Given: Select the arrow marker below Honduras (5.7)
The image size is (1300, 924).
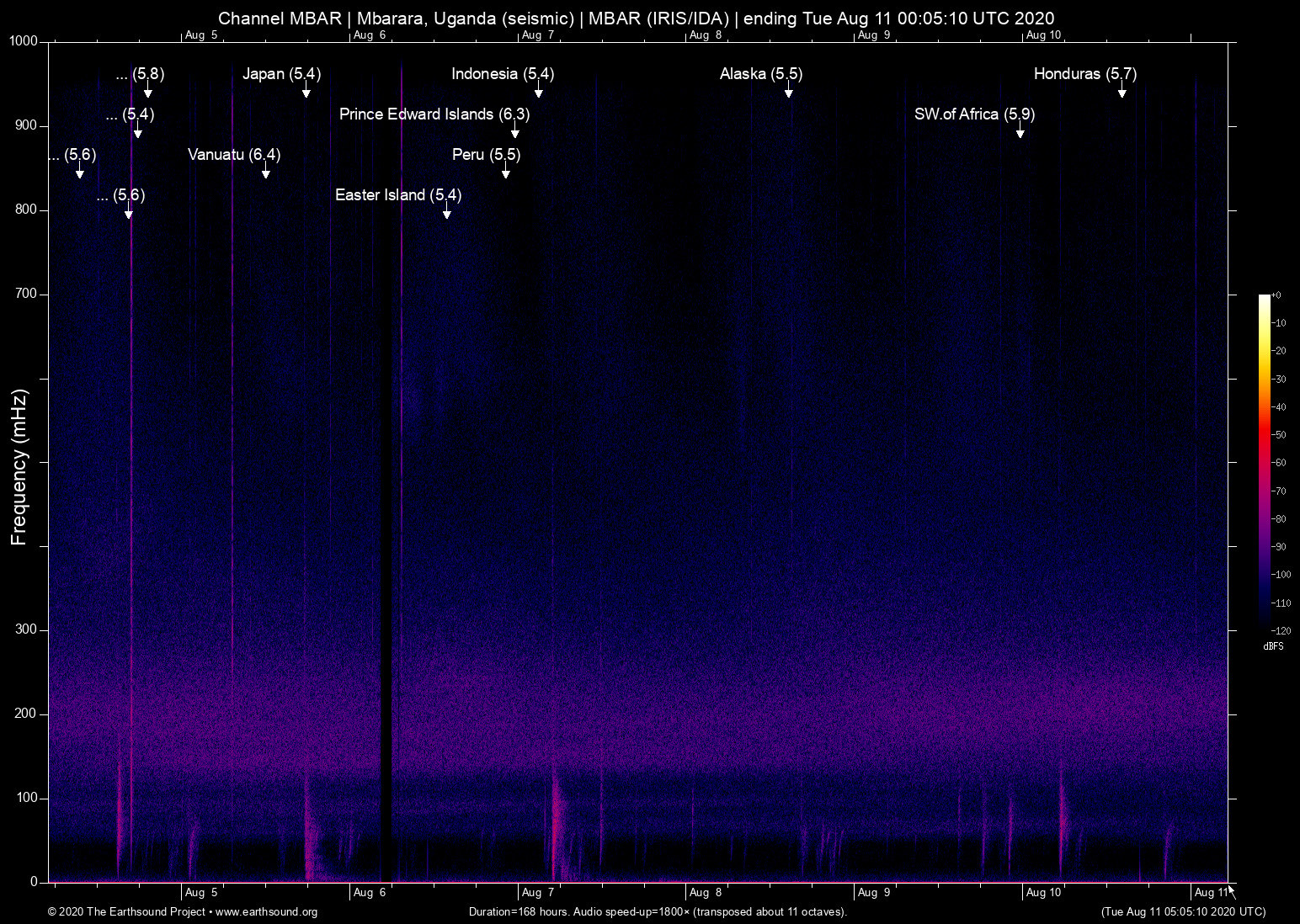Looking at the screenshot, I should 1122,92.
